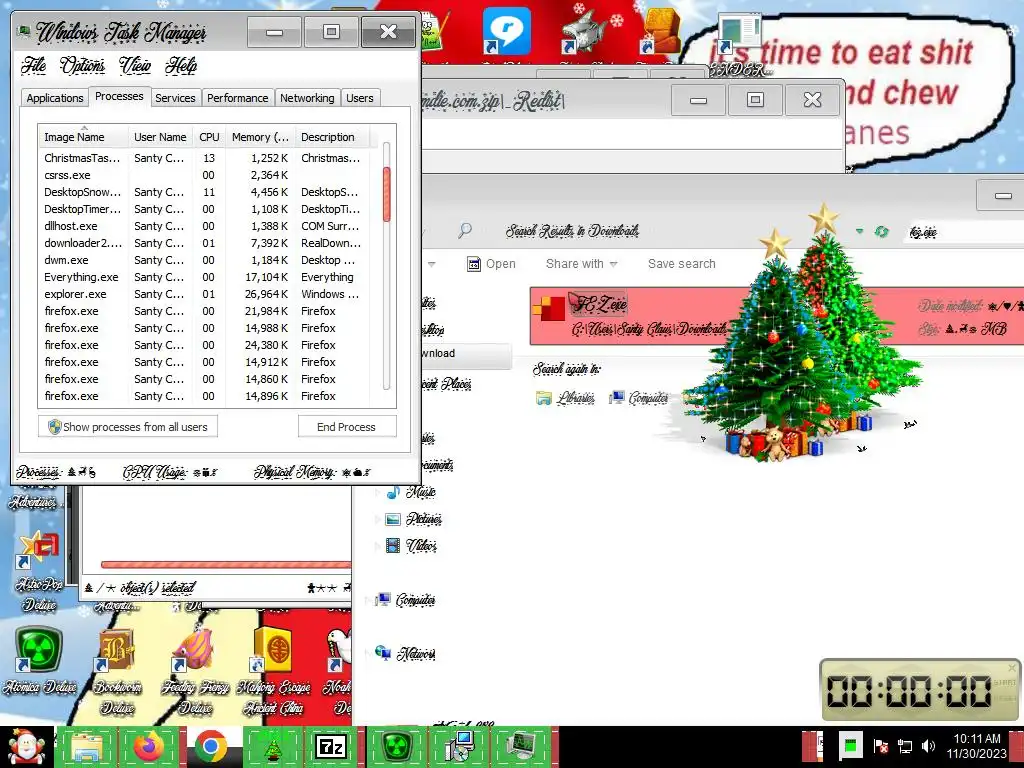Image resolution: width=1024 pixels, height=768 pixels.
Task: Open Videos in Explorer navigation pane
Action: tap(411, 545)
